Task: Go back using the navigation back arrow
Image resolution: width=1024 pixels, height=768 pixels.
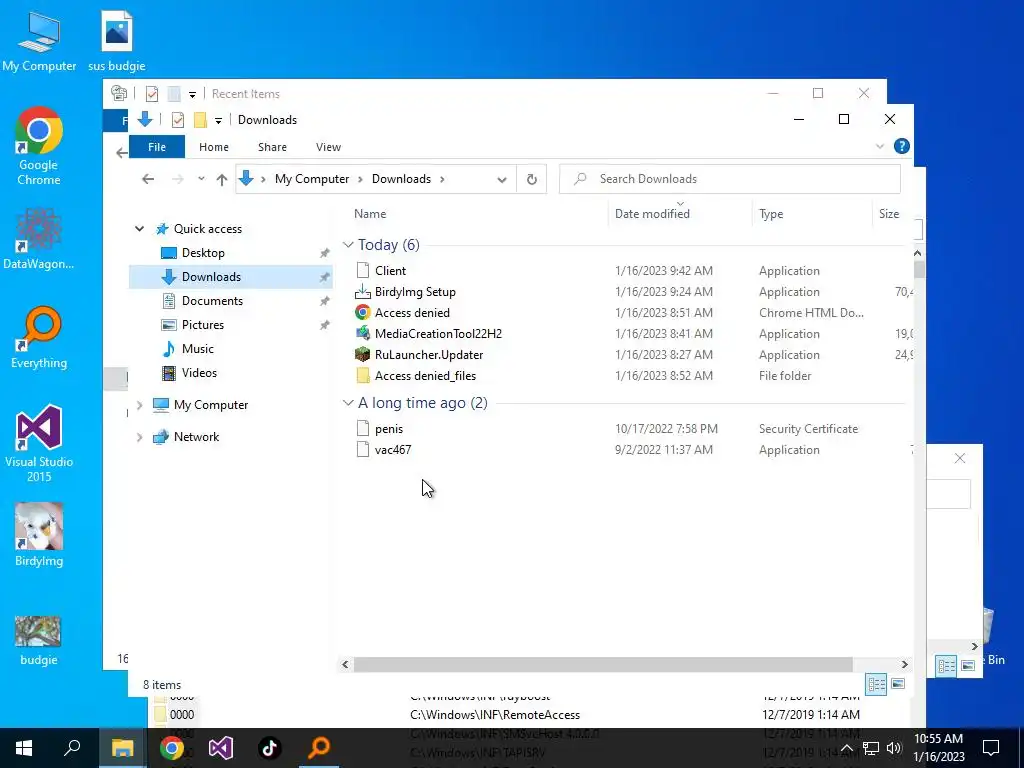Action: click(x=148, y=179)
